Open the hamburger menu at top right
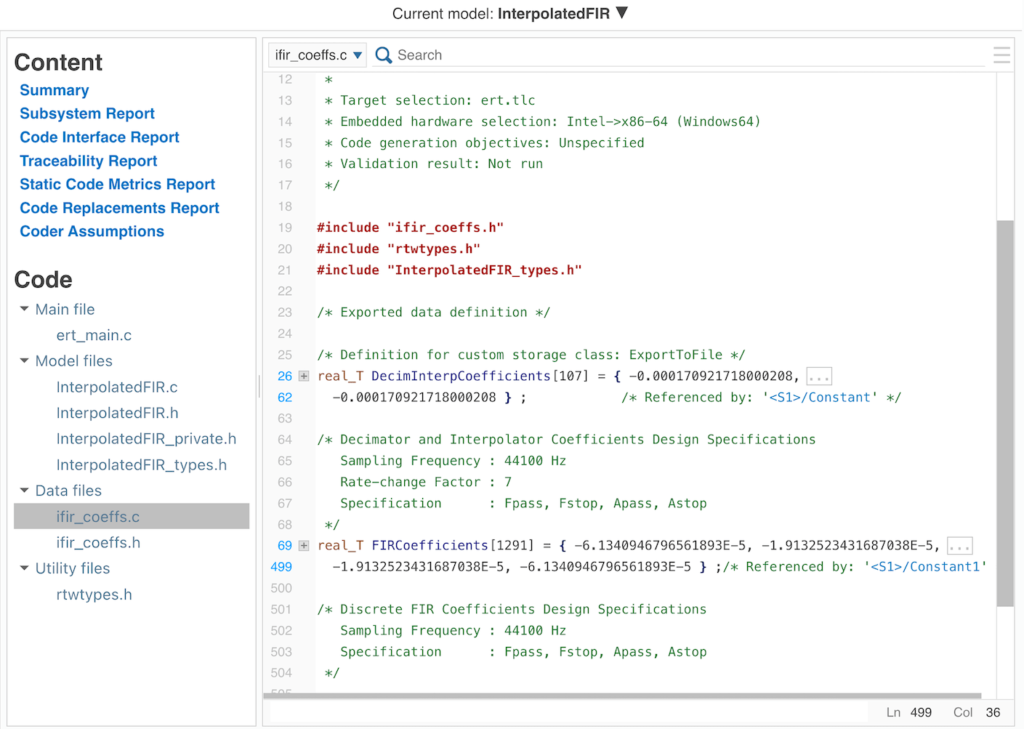1024x729 pixels. pos(1001,55)
